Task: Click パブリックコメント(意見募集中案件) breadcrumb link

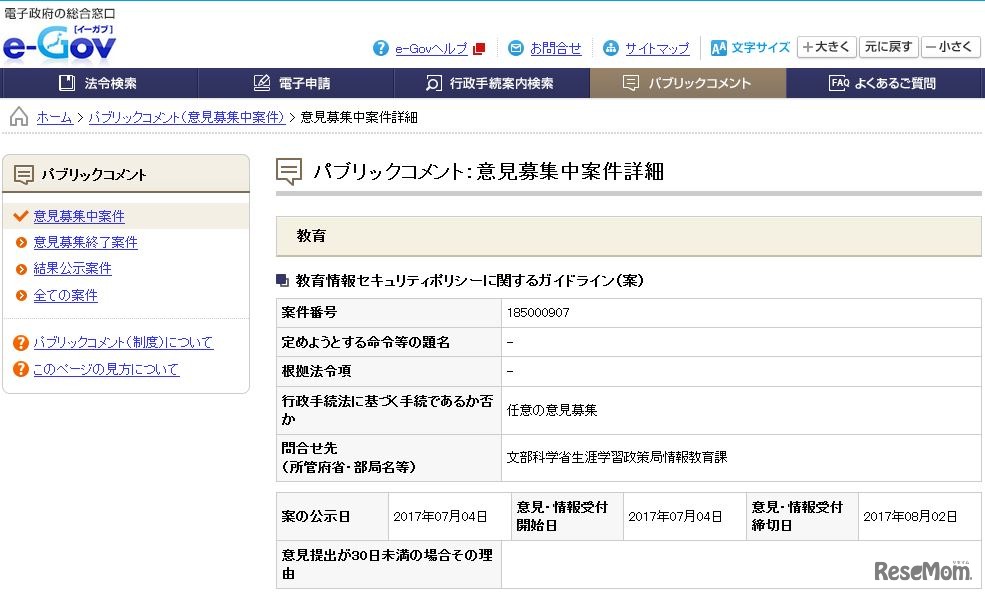Action: [186, 117]
